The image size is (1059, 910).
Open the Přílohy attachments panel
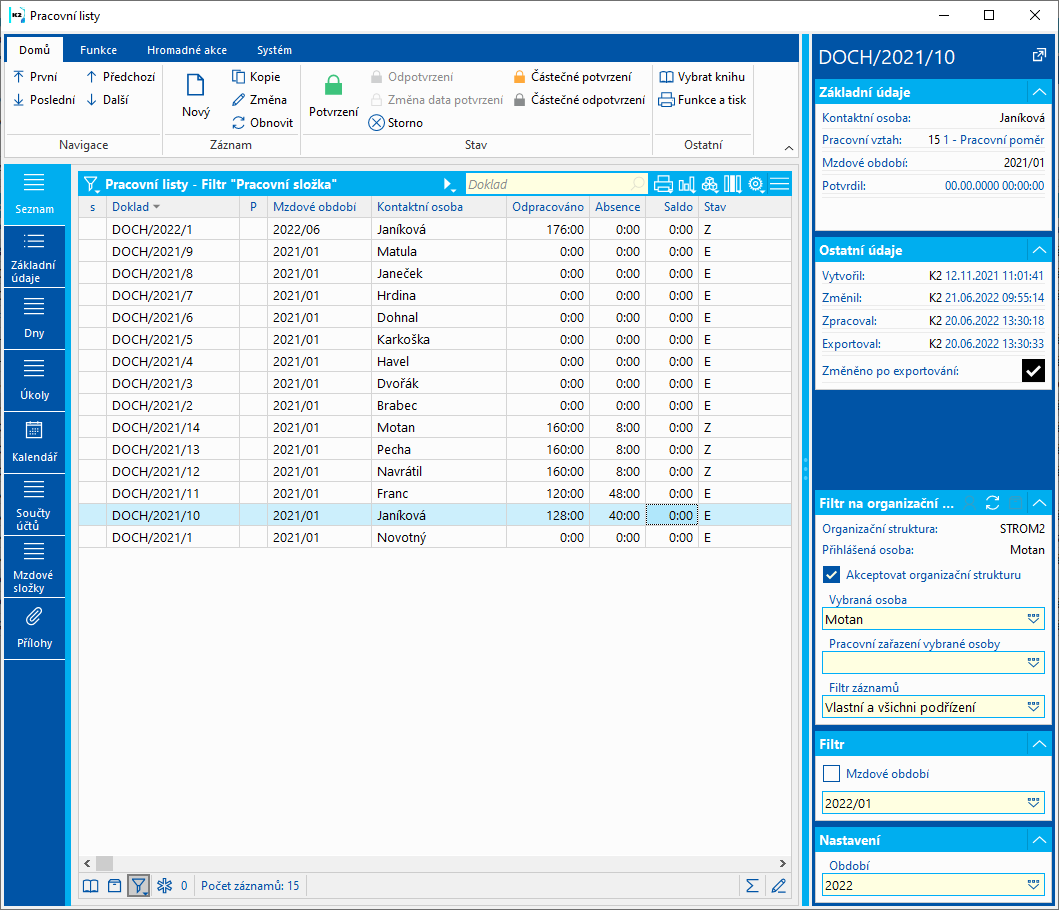pos(34,627)
